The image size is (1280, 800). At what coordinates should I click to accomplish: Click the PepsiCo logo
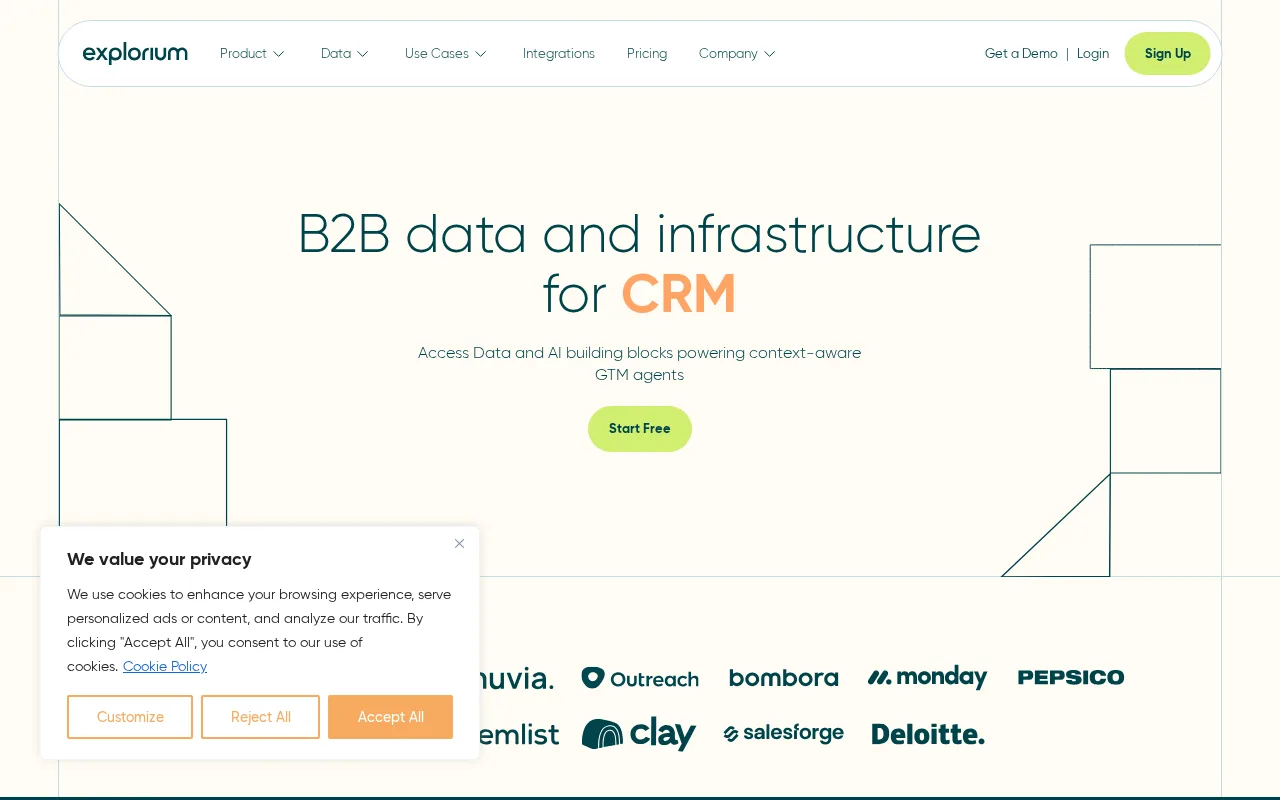(x=1071, y=678)
